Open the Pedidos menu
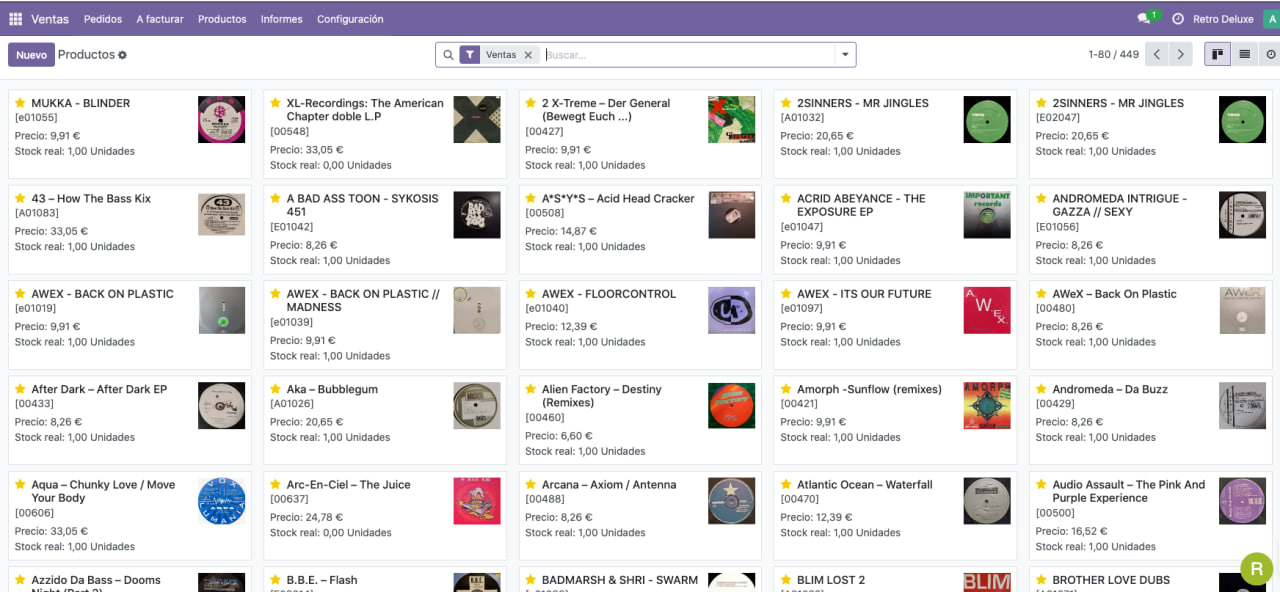Image resolution: width=1280 pixels, height=592 pixels. click(103, 19)
